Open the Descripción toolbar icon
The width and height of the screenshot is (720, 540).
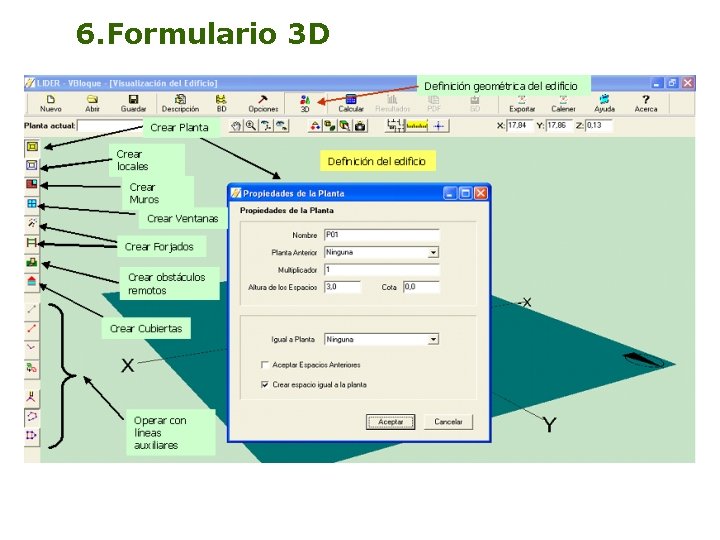coord(180,103)
